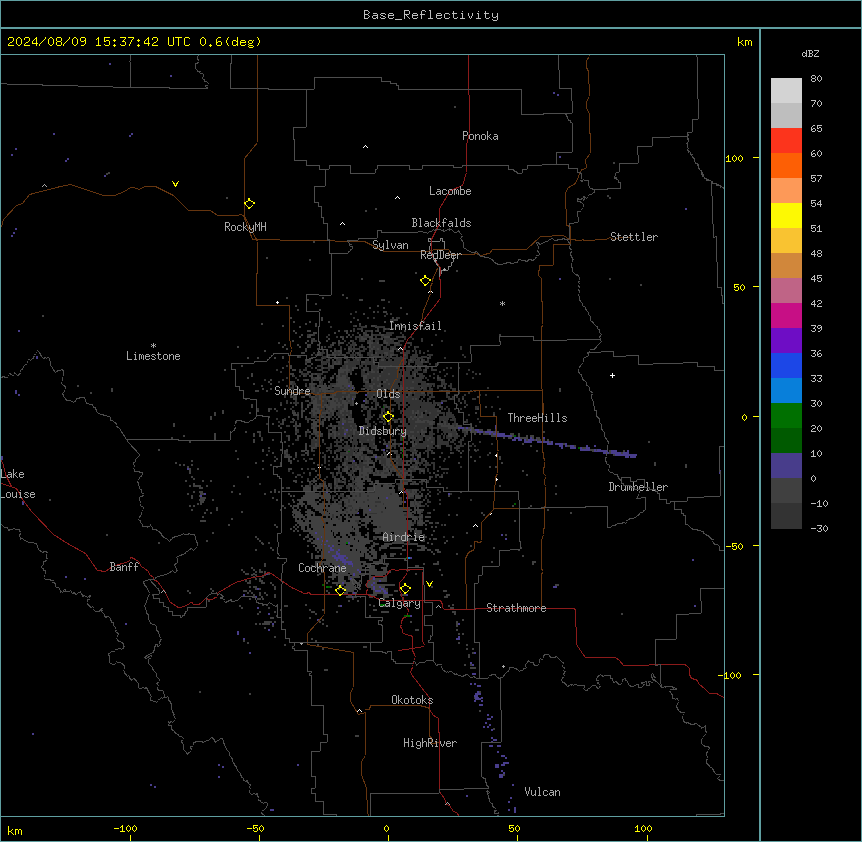Click the Lacombe city label
The width and height of the screenshot is (862, 842).
coord(450,191)
